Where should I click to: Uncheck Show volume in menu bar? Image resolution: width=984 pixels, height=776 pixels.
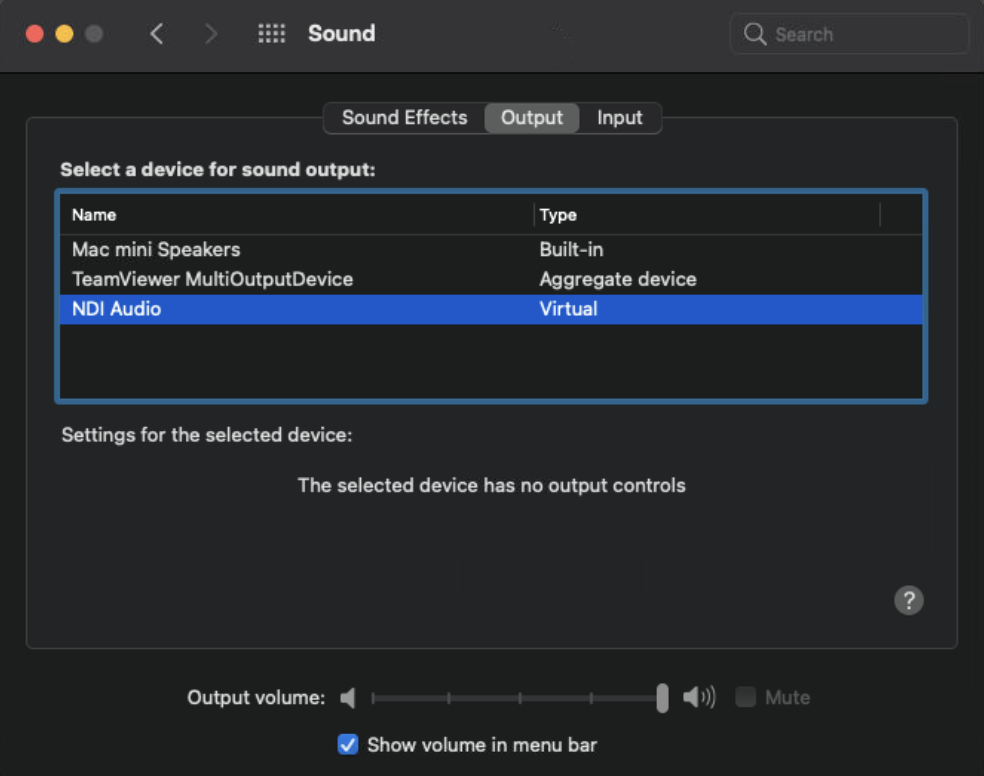tap(348, 745)
